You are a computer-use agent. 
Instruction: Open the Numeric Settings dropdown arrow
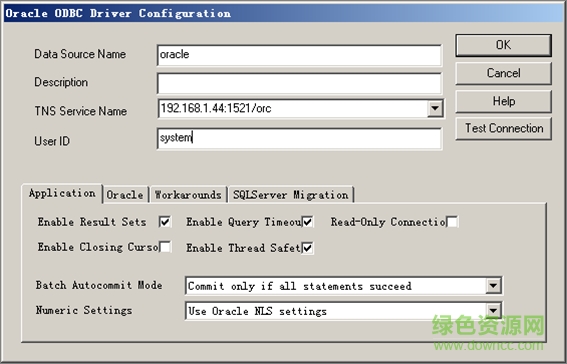click(493, 311)
